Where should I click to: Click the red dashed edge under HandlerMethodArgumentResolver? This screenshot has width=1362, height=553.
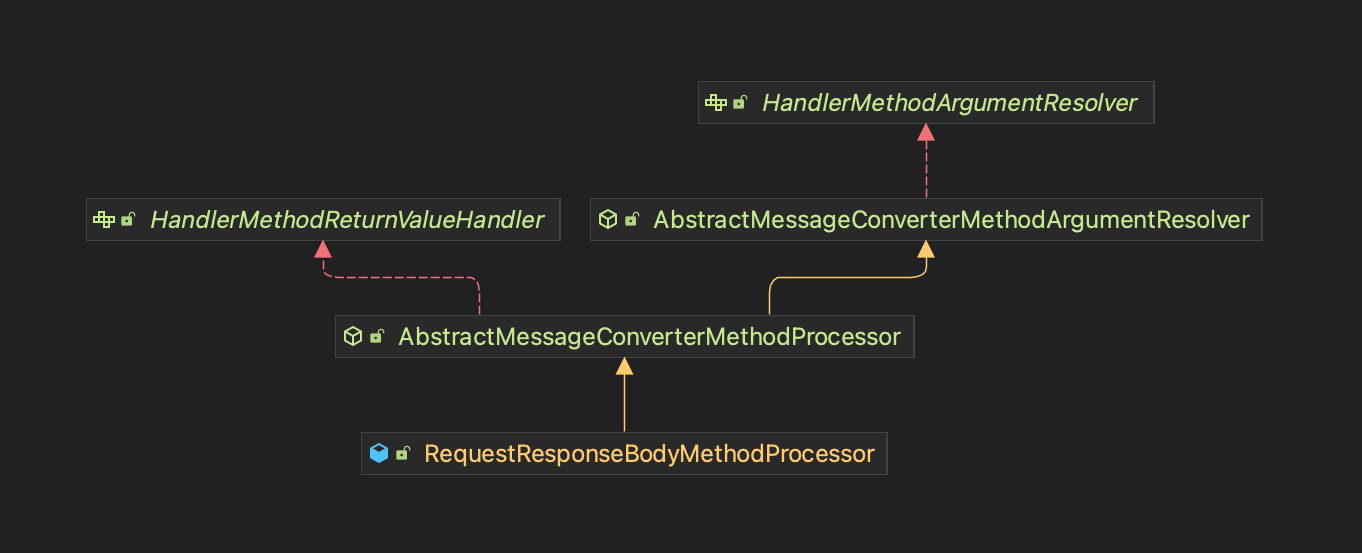point(926,170)
